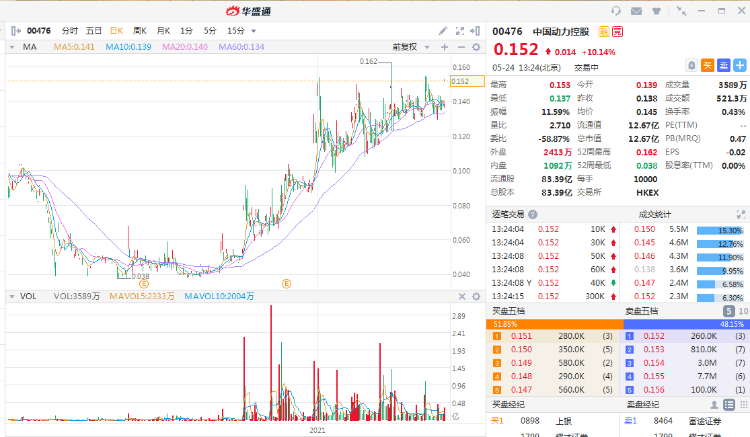Image resolution: width=750 pixels, height=437 pixels.
Task: Collapse the right quote panel icon
Action: pyautogui.click(x=475, y=31)
